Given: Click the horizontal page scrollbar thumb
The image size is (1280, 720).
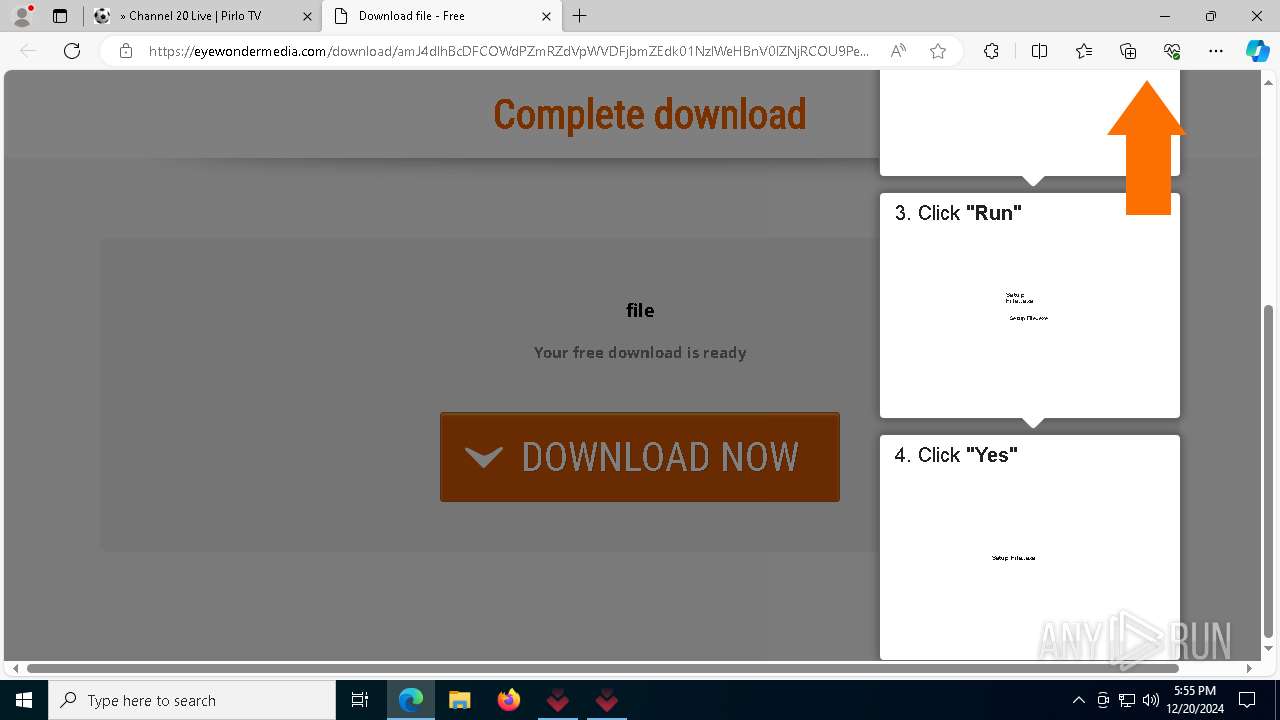Looking at the screenshot, I should click(602, 668).
